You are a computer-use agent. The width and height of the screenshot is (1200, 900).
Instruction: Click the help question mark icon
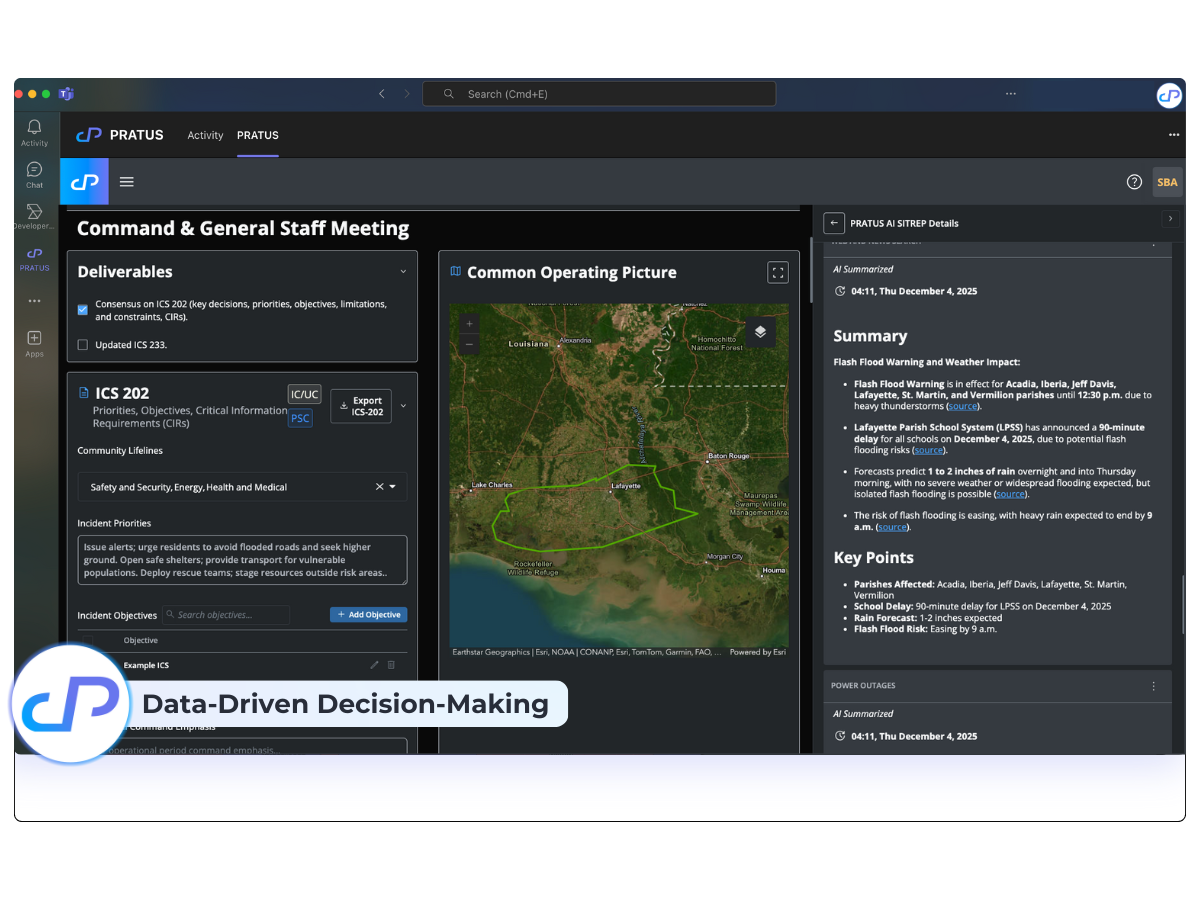pyautogui.click(x=1134, y=182)
